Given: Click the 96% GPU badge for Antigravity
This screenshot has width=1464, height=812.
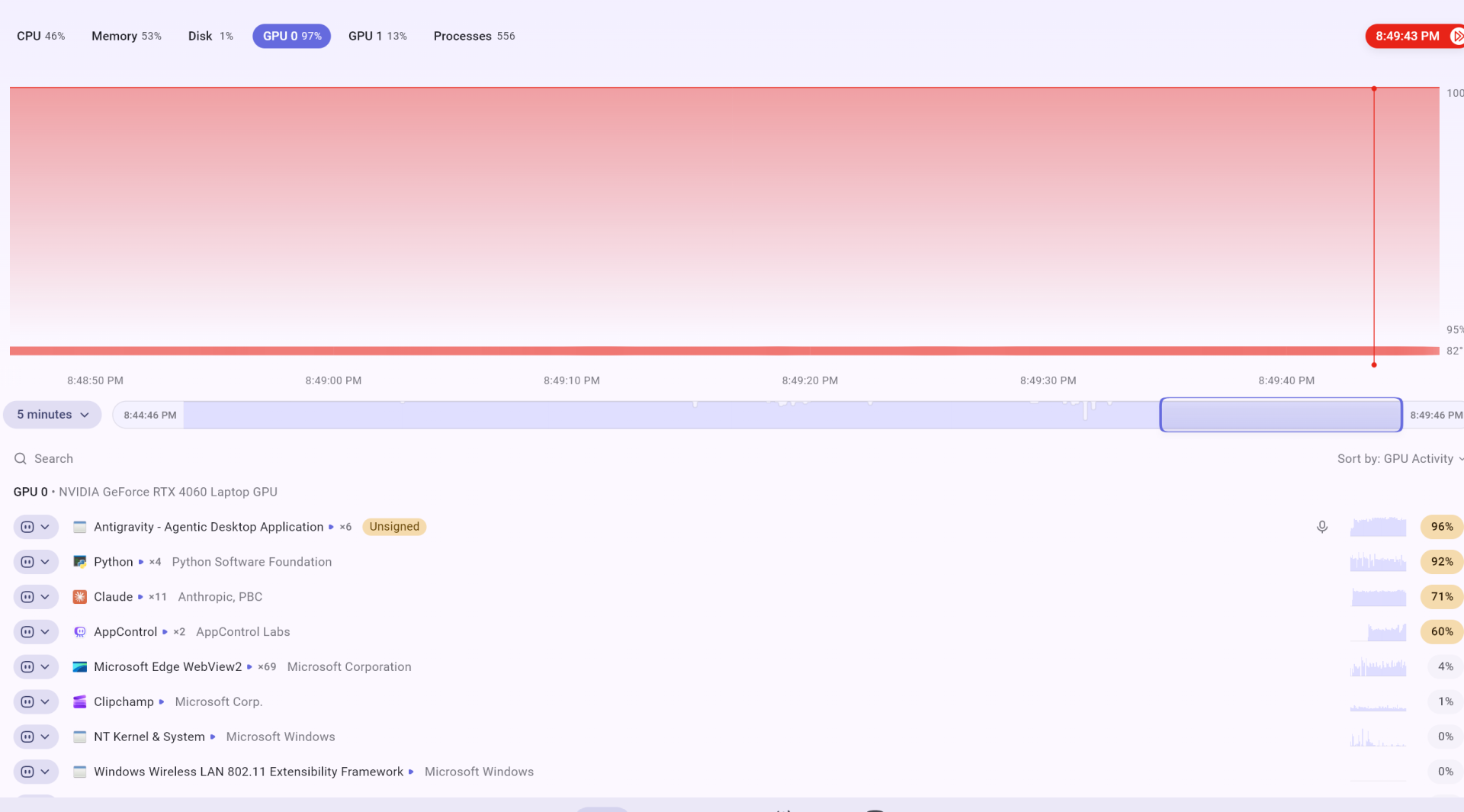Looking at the screenshot, I should click(x=1441, y=527).
